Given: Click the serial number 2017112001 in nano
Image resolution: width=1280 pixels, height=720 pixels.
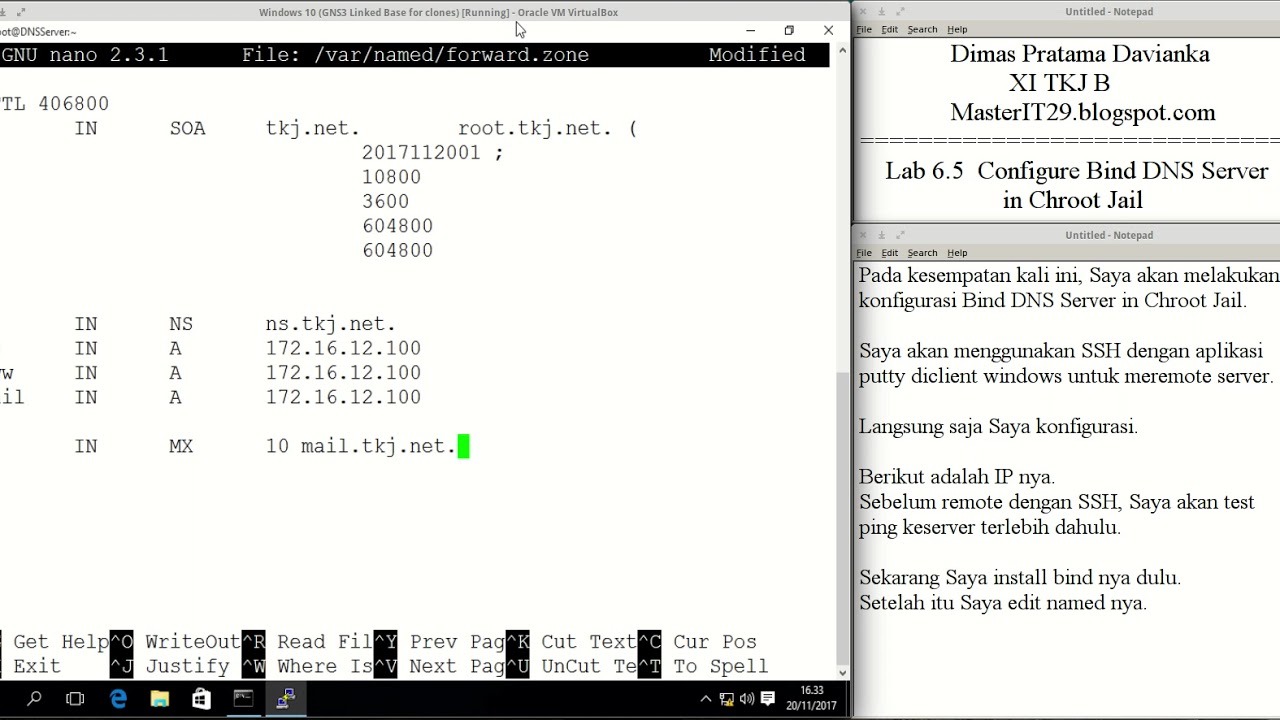Looking at the screenshot, I should tap(421, 153).
